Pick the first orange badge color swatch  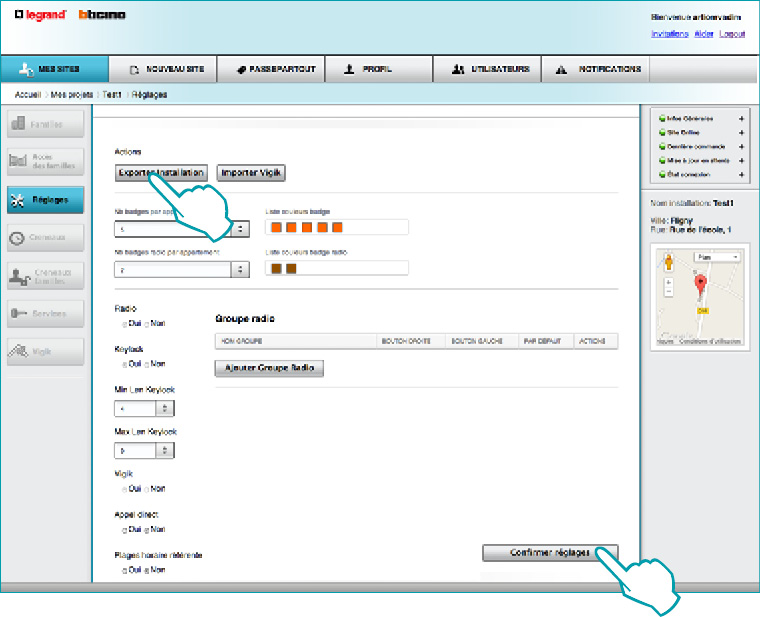[x=277, y=227]
